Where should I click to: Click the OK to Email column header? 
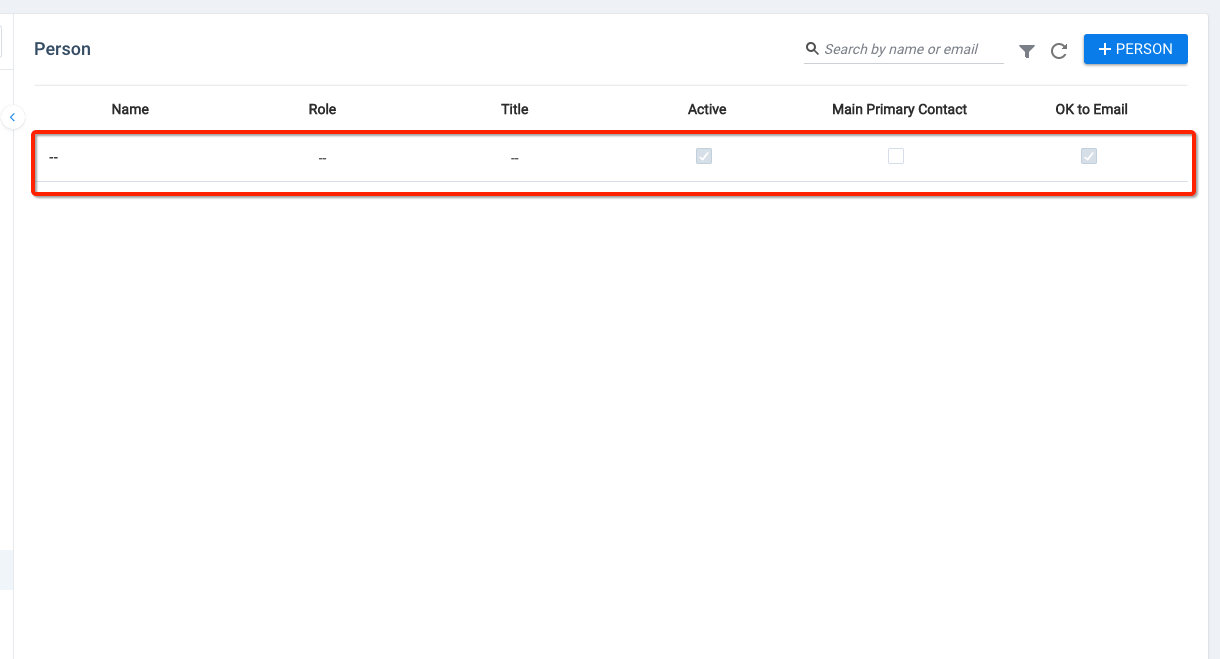1091,109
